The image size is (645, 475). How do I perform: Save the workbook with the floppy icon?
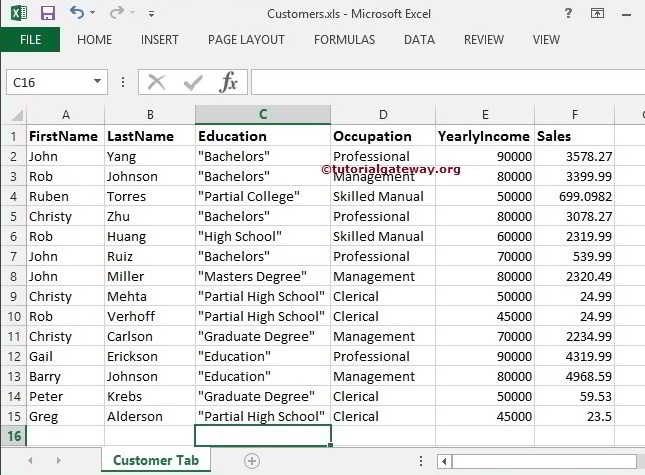pyautogui.click(x=48, y=13)
